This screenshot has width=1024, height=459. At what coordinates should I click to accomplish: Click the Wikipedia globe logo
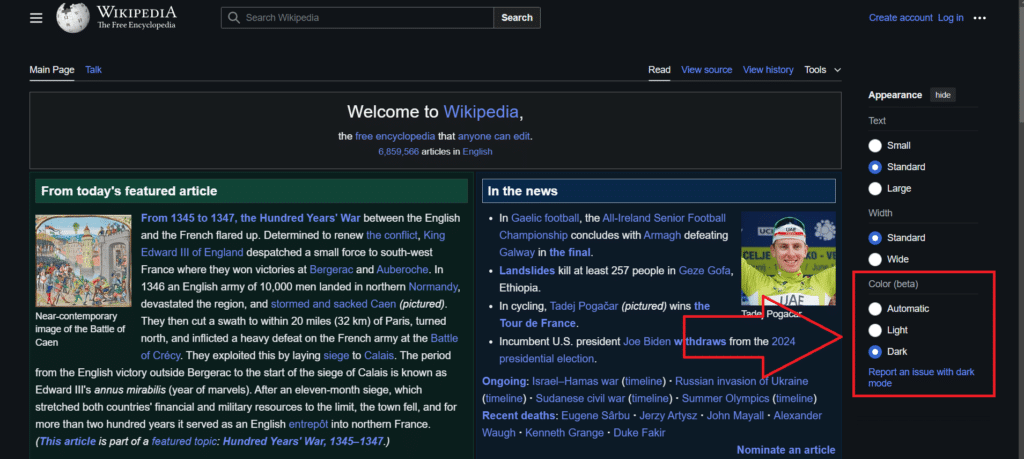coord(72,18)
